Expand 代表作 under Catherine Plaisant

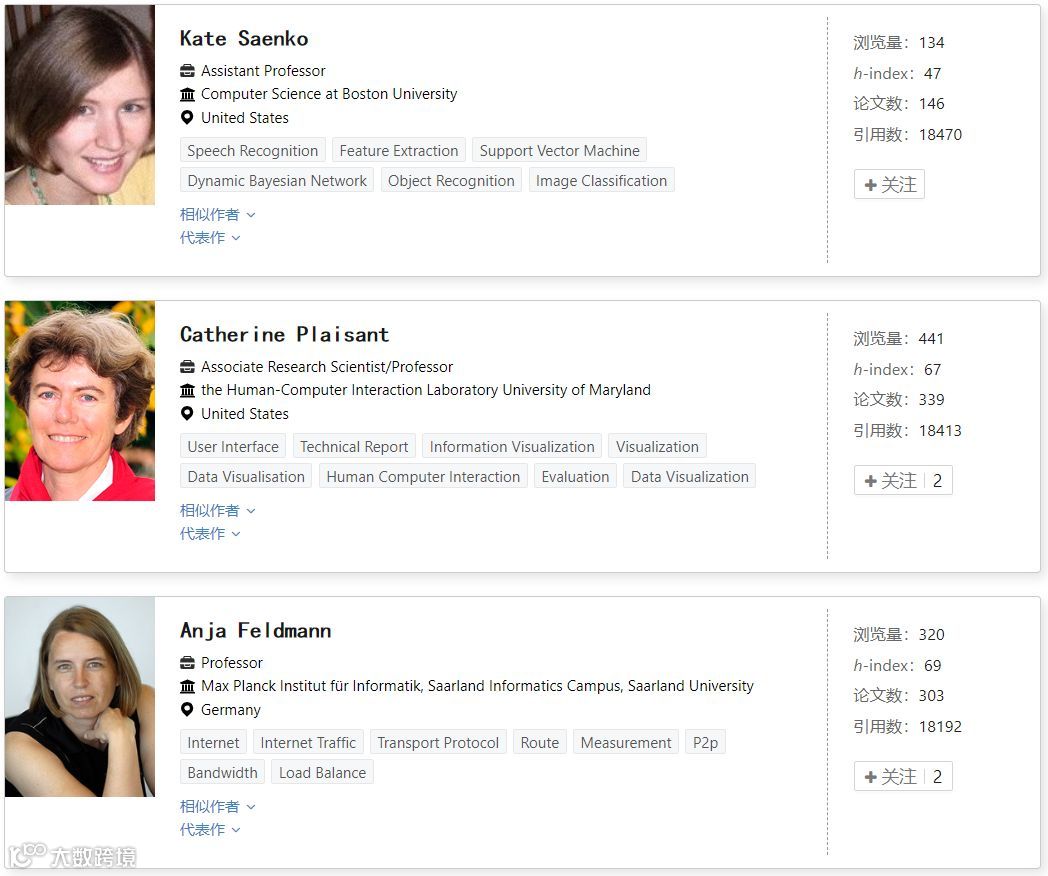coord(210,533)
